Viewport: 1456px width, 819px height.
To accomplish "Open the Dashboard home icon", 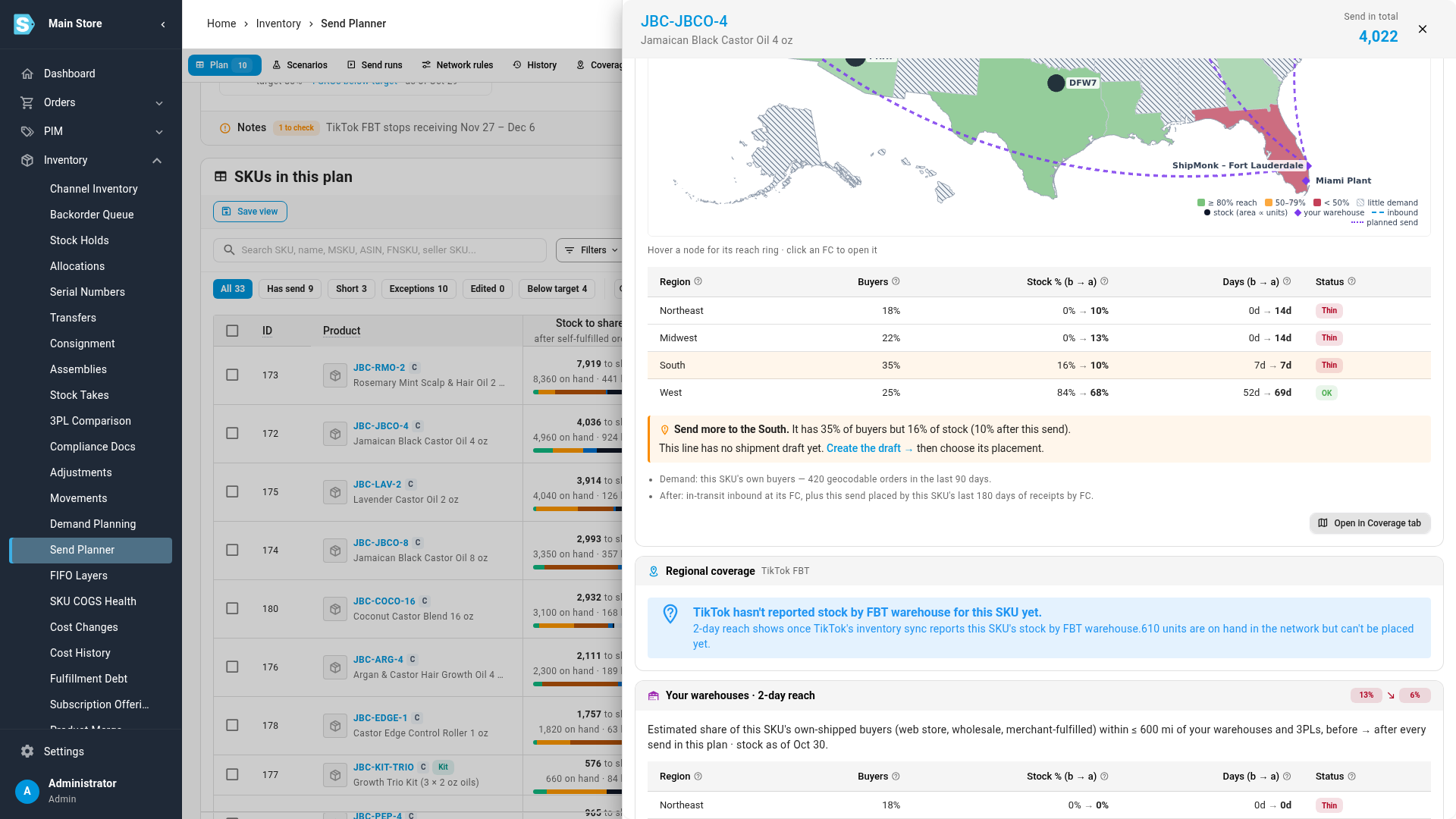I will point(27,74).
